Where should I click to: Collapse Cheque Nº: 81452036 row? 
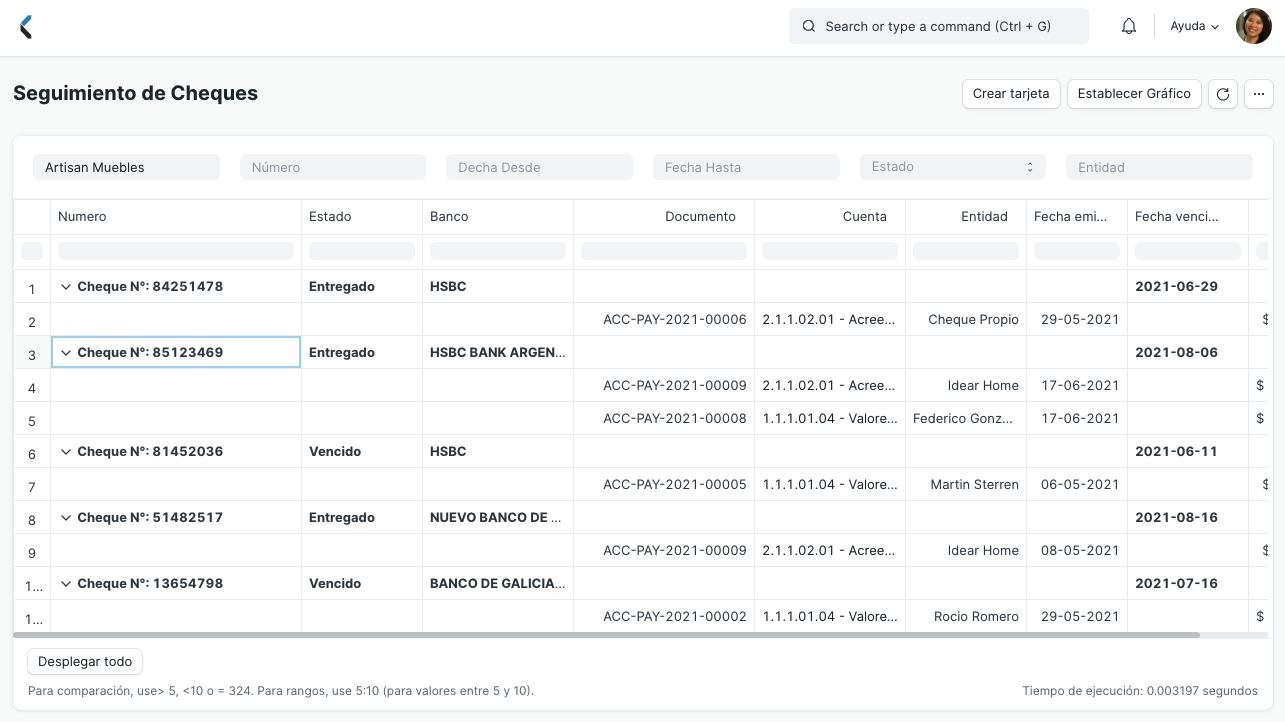click(x=66, y=452)
